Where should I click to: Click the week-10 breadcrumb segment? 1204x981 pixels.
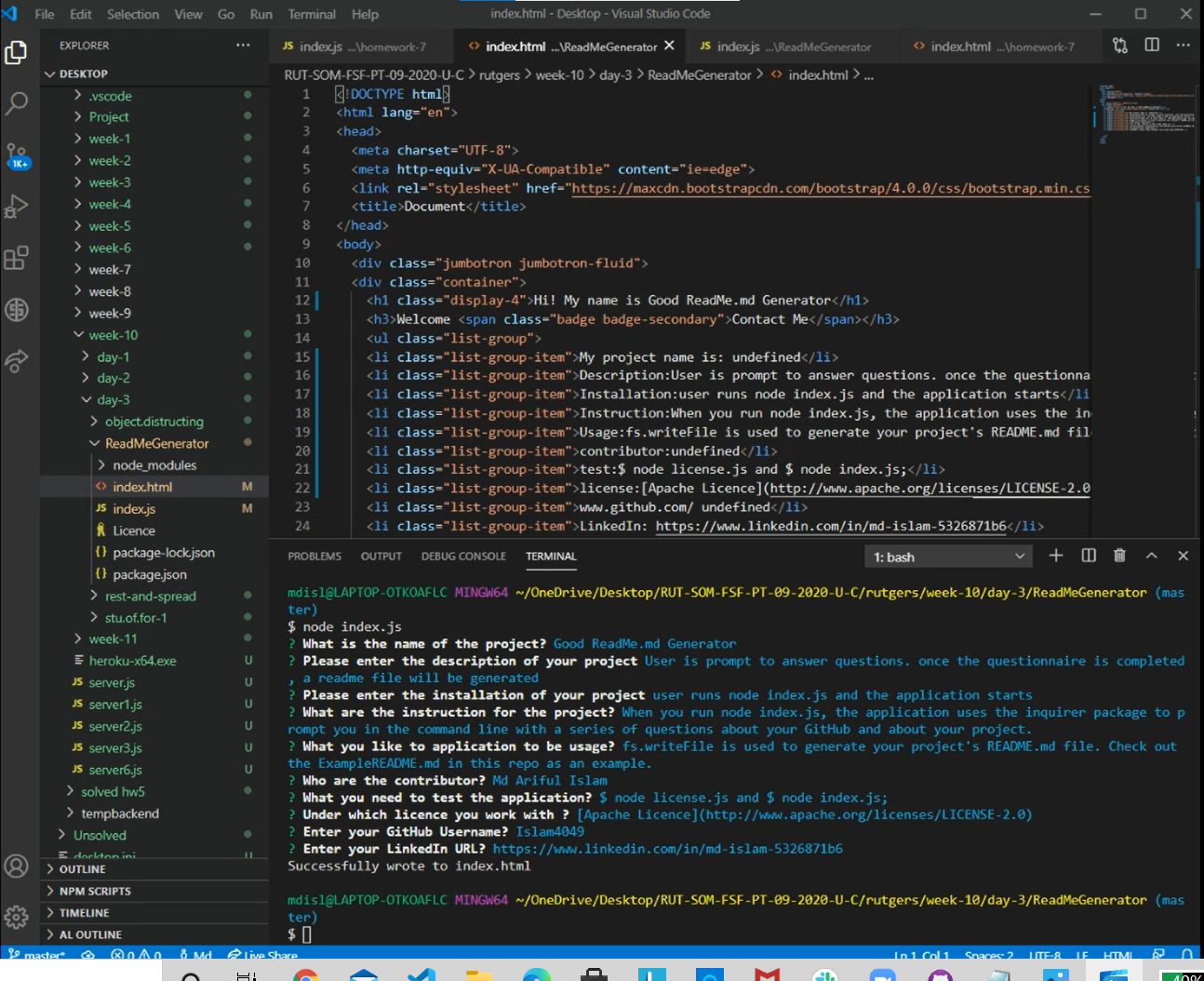[559, 74]
